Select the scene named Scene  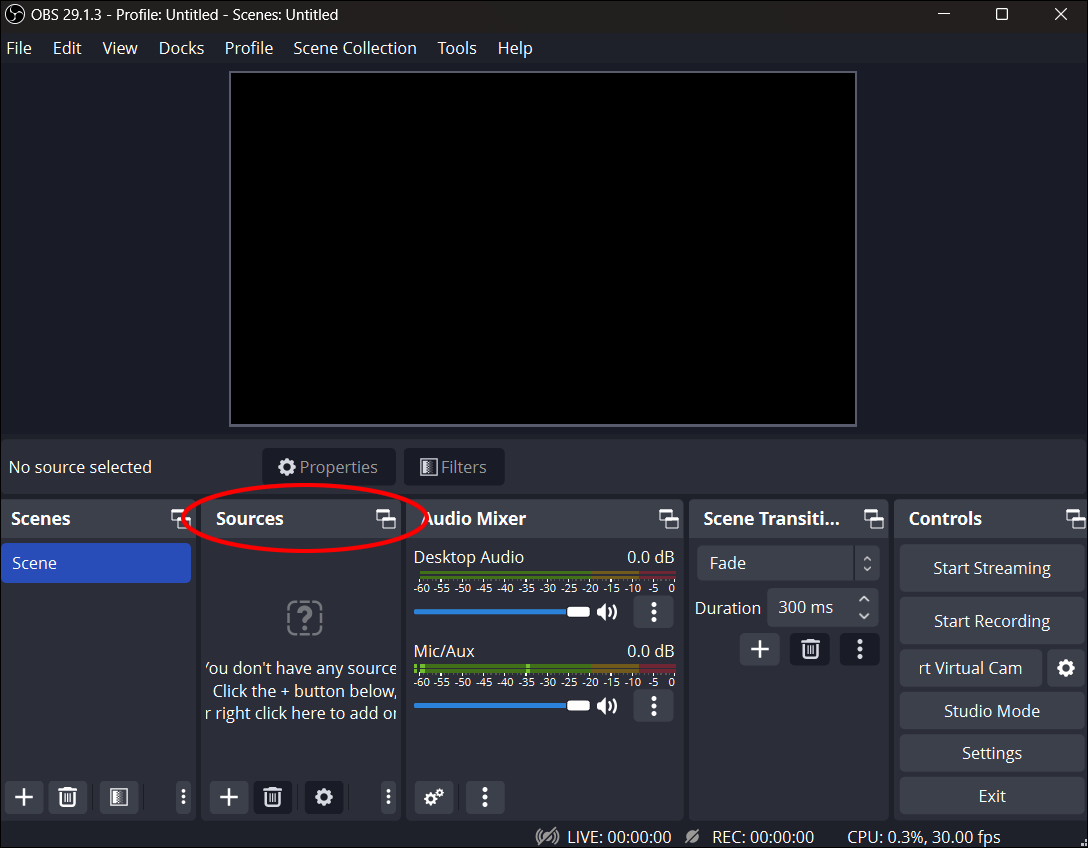(x=96, y=562)
